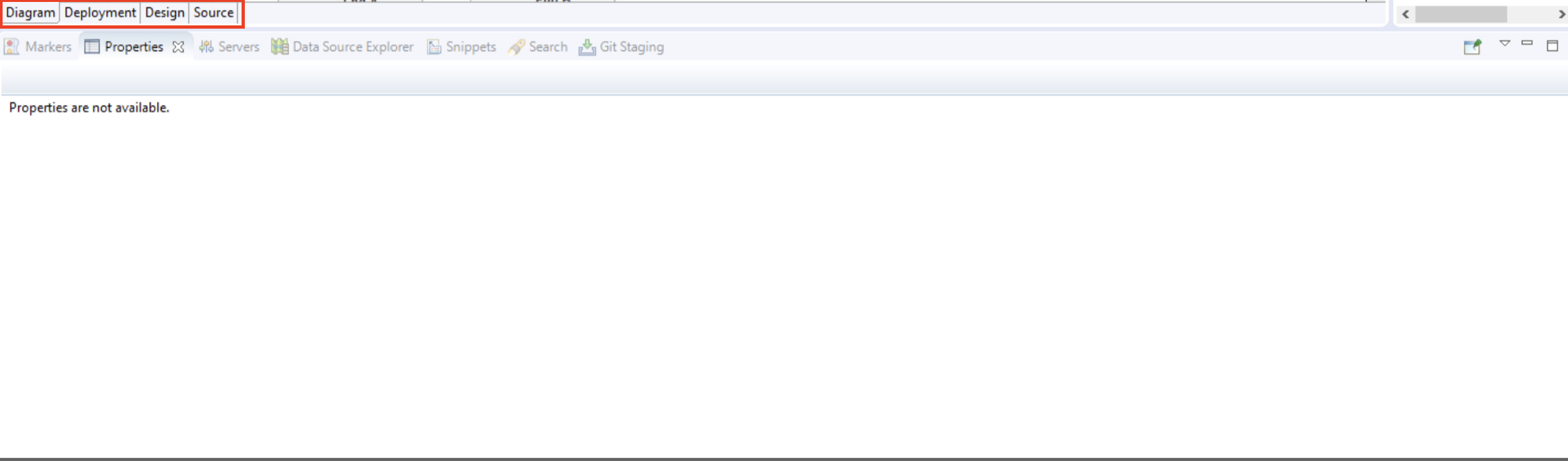Image resolution: width=1568 pixels, height=461 pixels.
Task: Pin properties view to selection
Action: pos(1473,46)
